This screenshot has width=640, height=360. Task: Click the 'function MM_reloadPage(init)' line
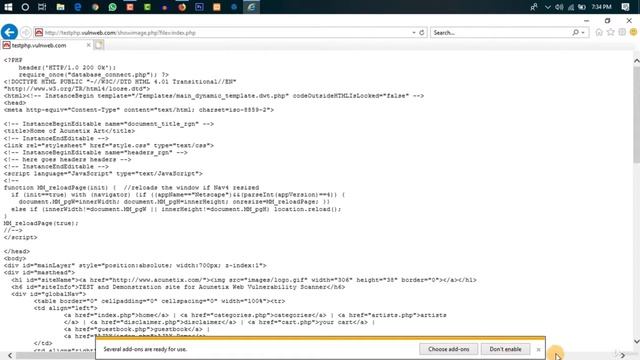tap(131, 188)
